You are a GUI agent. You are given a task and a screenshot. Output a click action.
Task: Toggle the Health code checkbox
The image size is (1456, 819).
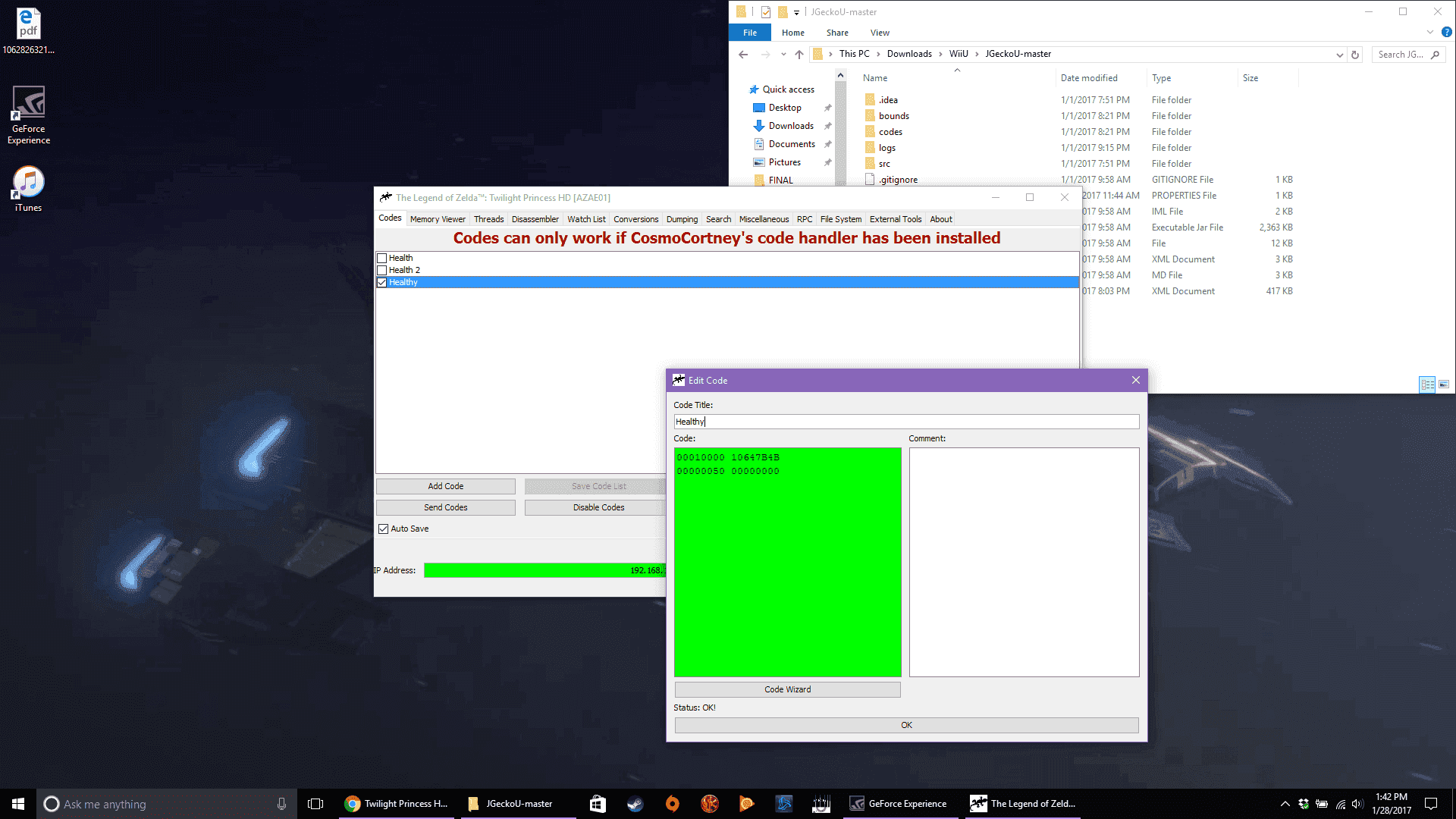(x=382, y=259)
